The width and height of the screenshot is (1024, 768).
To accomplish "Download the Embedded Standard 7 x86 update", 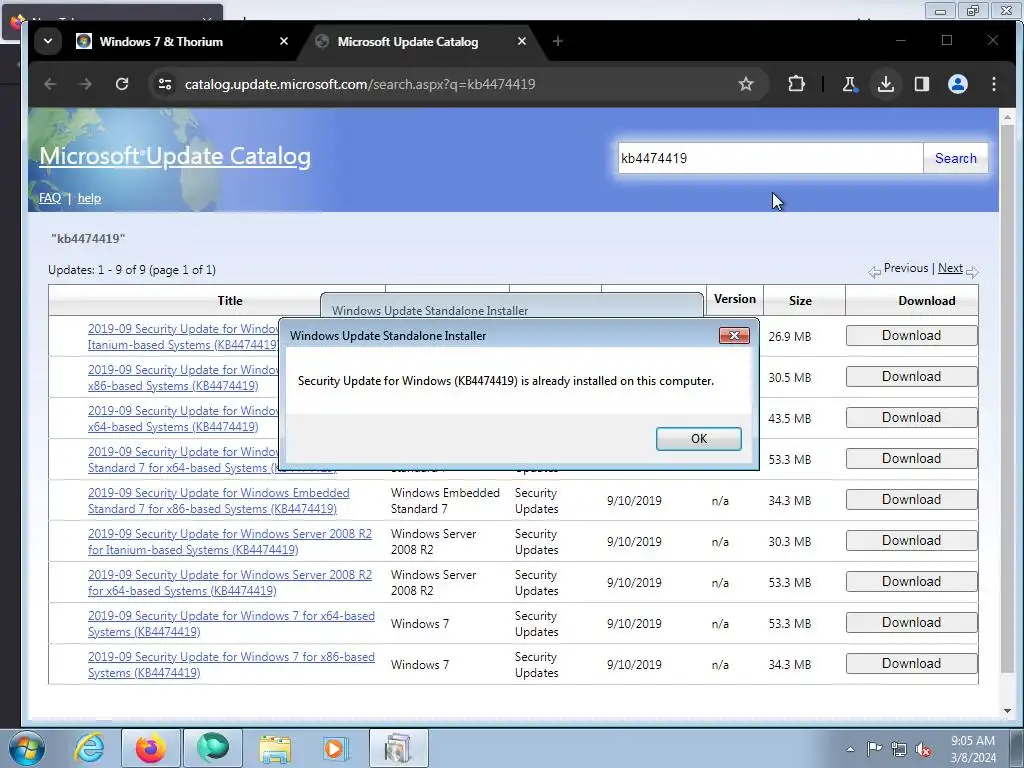I will [911, 500].
